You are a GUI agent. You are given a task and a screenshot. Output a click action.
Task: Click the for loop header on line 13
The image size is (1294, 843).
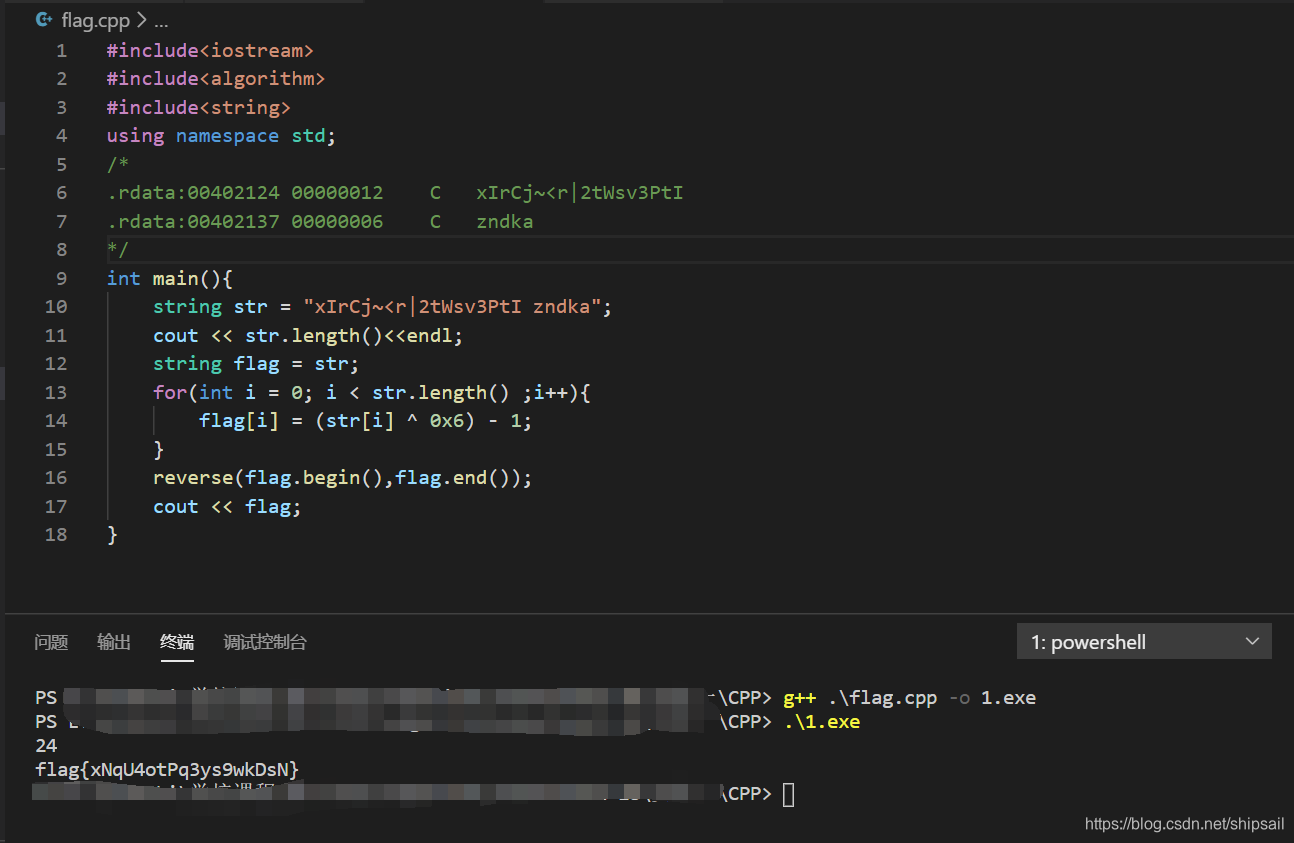point(372,392)
